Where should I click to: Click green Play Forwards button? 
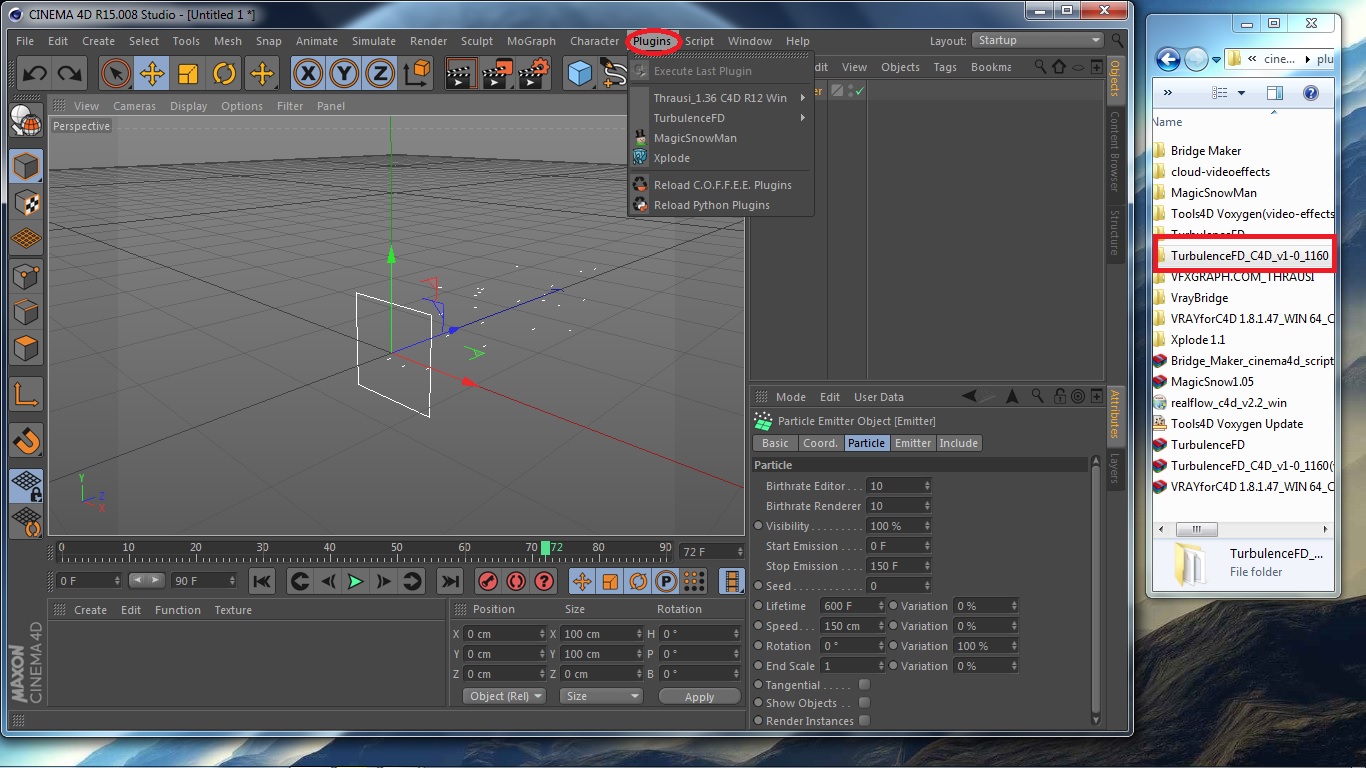click(355, 581)
